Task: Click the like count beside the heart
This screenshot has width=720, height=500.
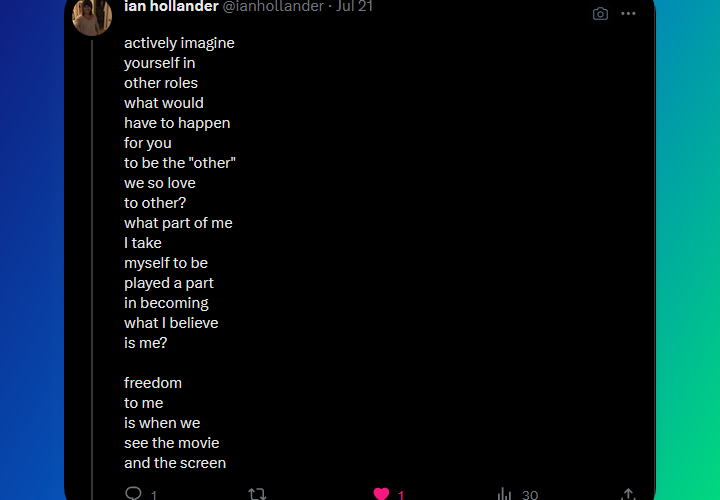Action: coord(401,495)
